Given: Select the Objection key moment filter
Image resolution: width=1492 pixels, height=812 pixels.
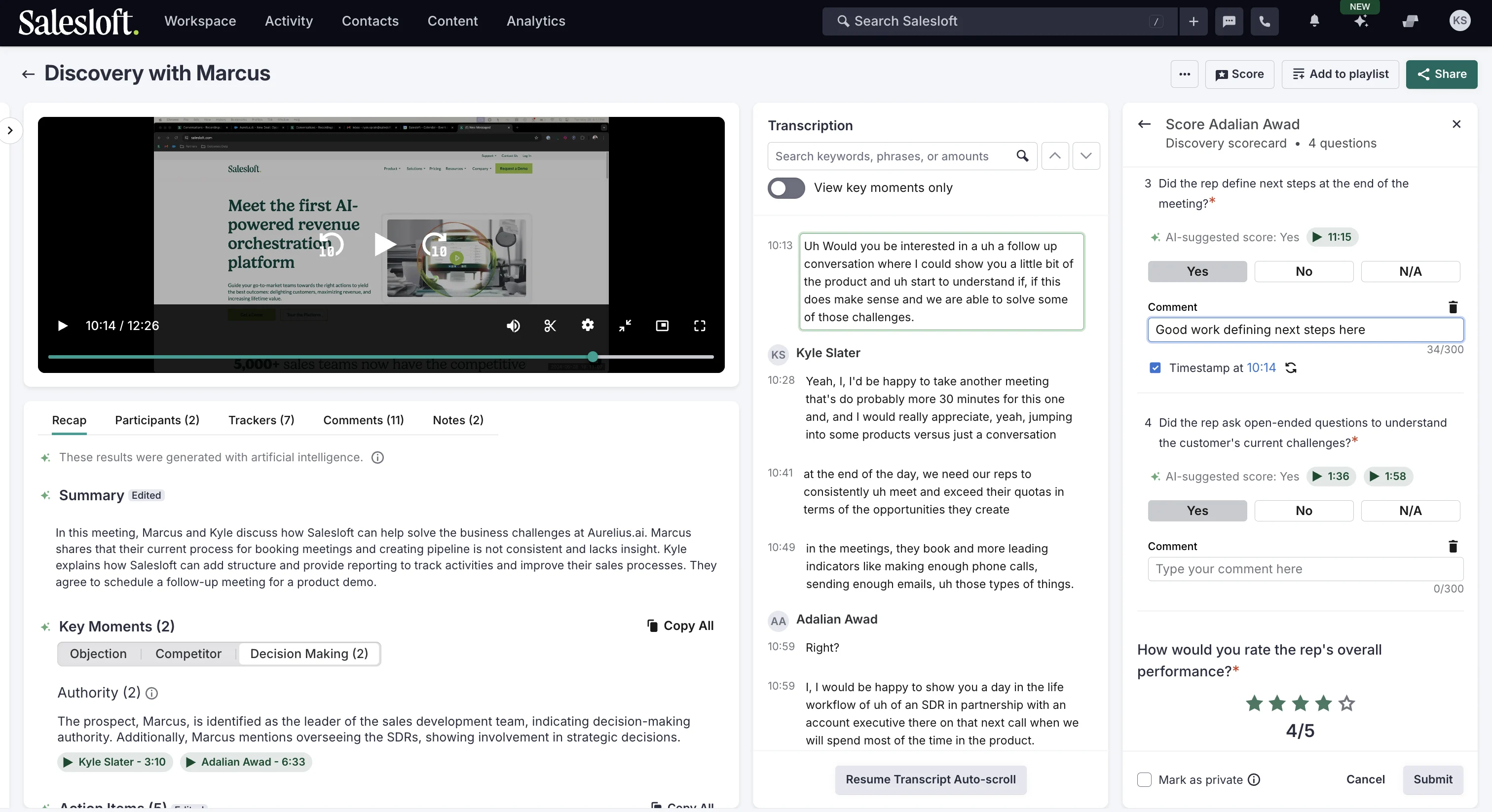Looking at the screenshot, I should [x=98, y=653].
